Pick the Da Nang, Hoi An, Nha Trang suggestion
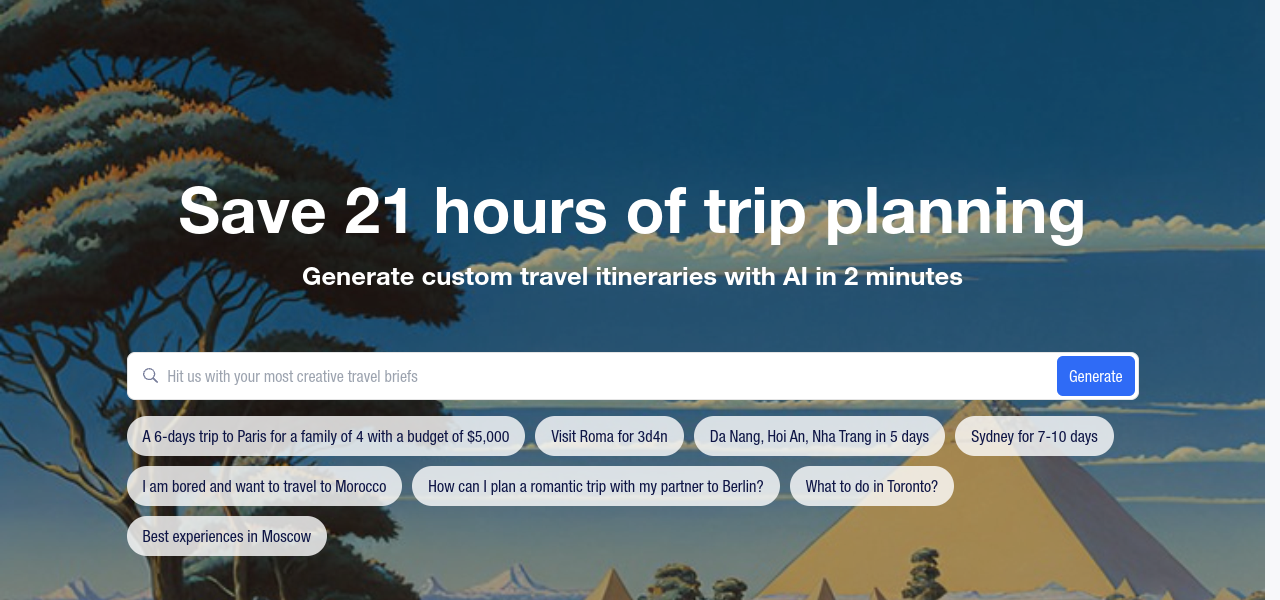The width and height of the screenshot is (1280, 600). pyautogui.click(x=819, y=436)
